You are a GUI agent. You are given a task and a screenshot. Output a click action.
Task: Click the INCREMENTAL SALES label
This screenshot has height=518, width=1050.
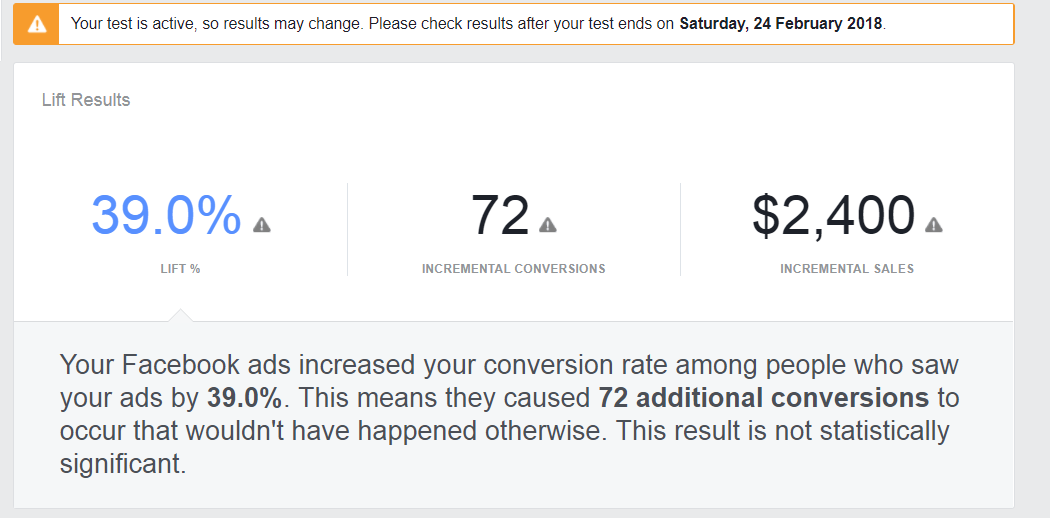[x=847, y=269]
